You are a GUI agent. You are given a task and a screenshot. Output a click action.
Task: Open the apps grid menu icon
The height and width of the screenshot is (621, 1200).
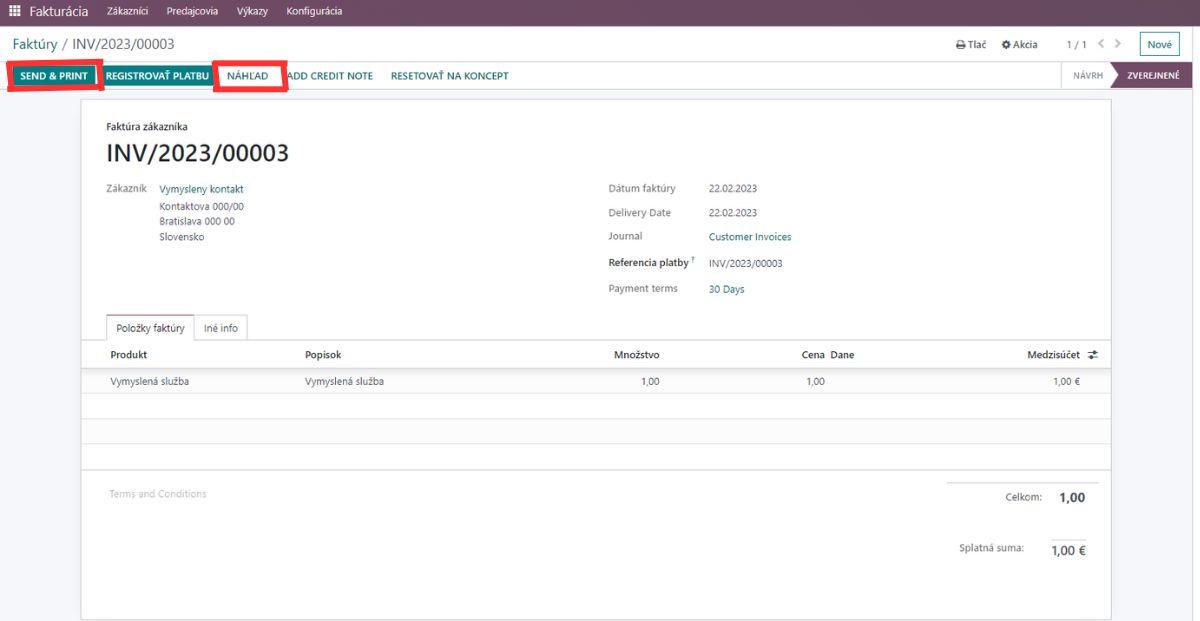pos(14,11)
